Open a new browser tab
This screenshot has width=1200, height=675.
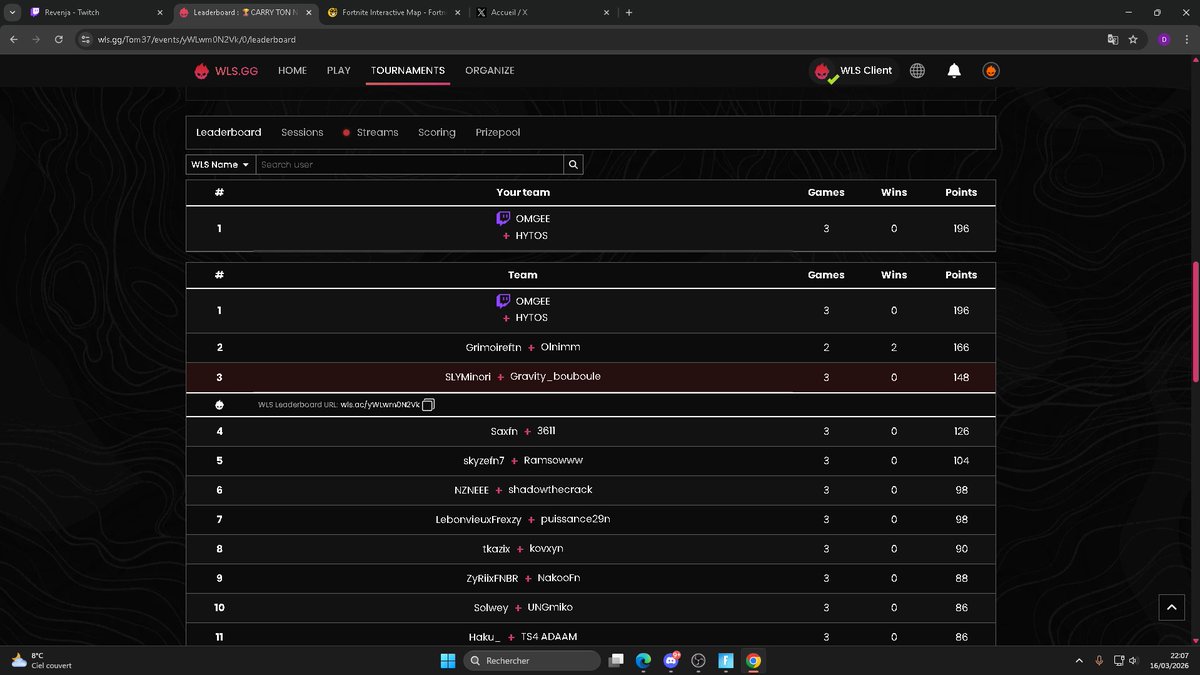pyautogui.click(x=629, y=12)
